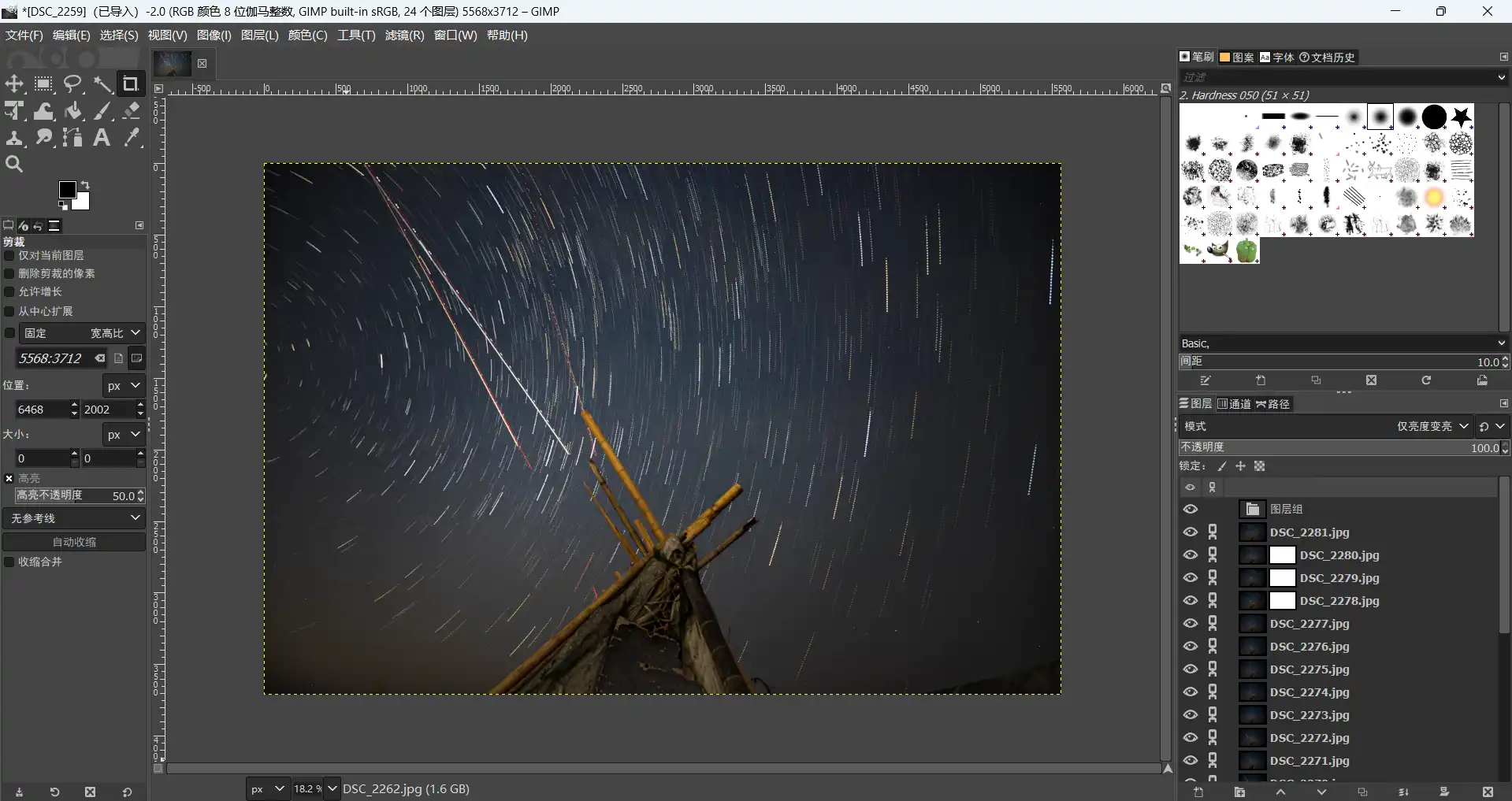Open the layer mode dropdown '仅亮度变亮'
1512x801 pixels.
tap(1432, 426)
